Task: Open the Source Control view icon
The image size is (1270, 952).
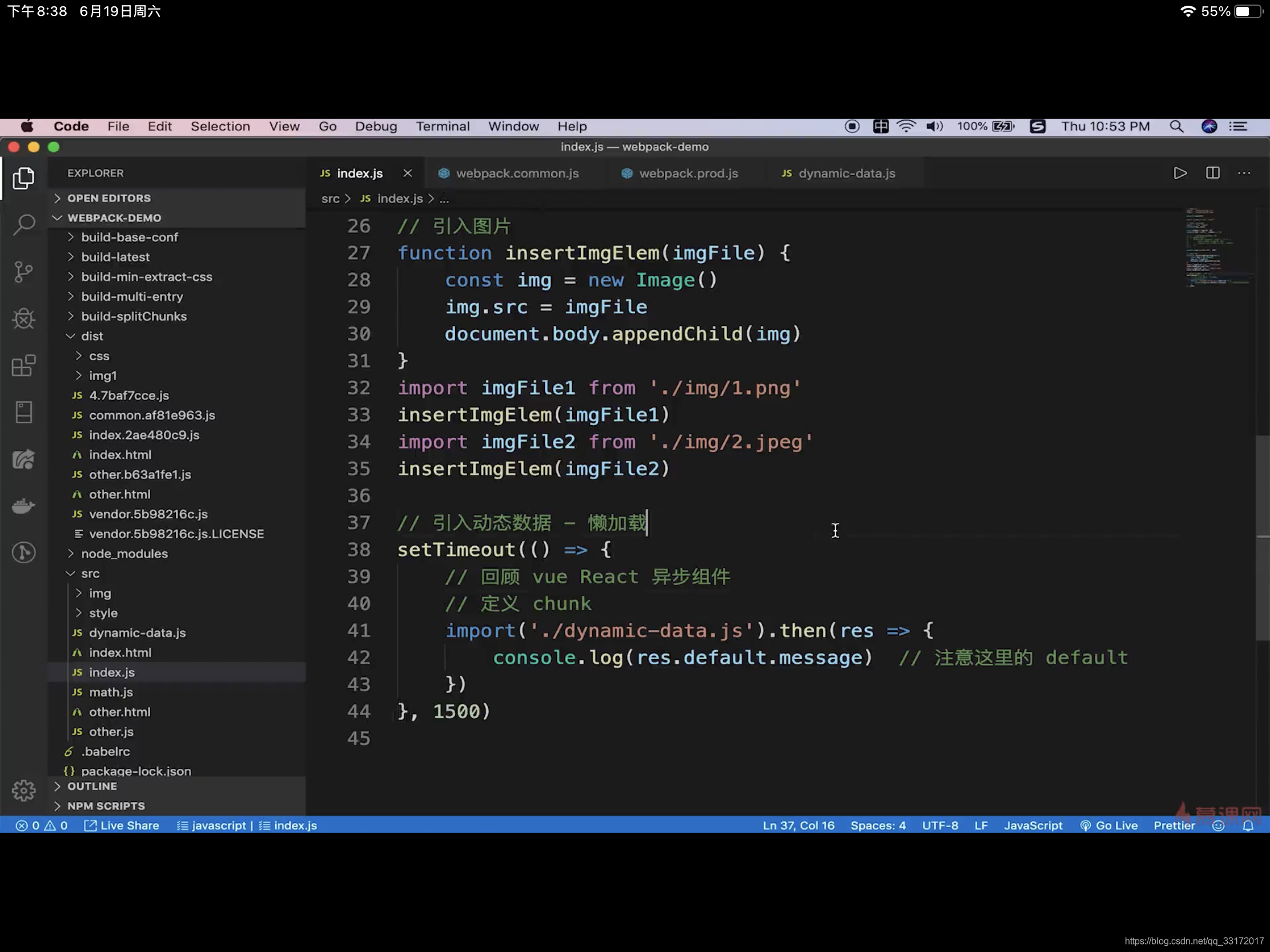Action: [x=23, y=272]
